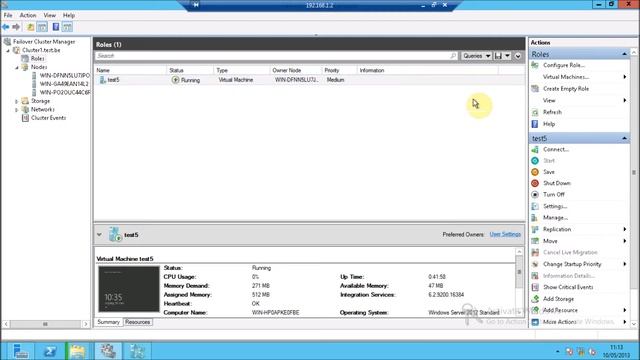Image resolution: width=640 pixels, height=360 pixels.
Task: Select Cluster Events in the tree
Action: click(x=48, y=118)
